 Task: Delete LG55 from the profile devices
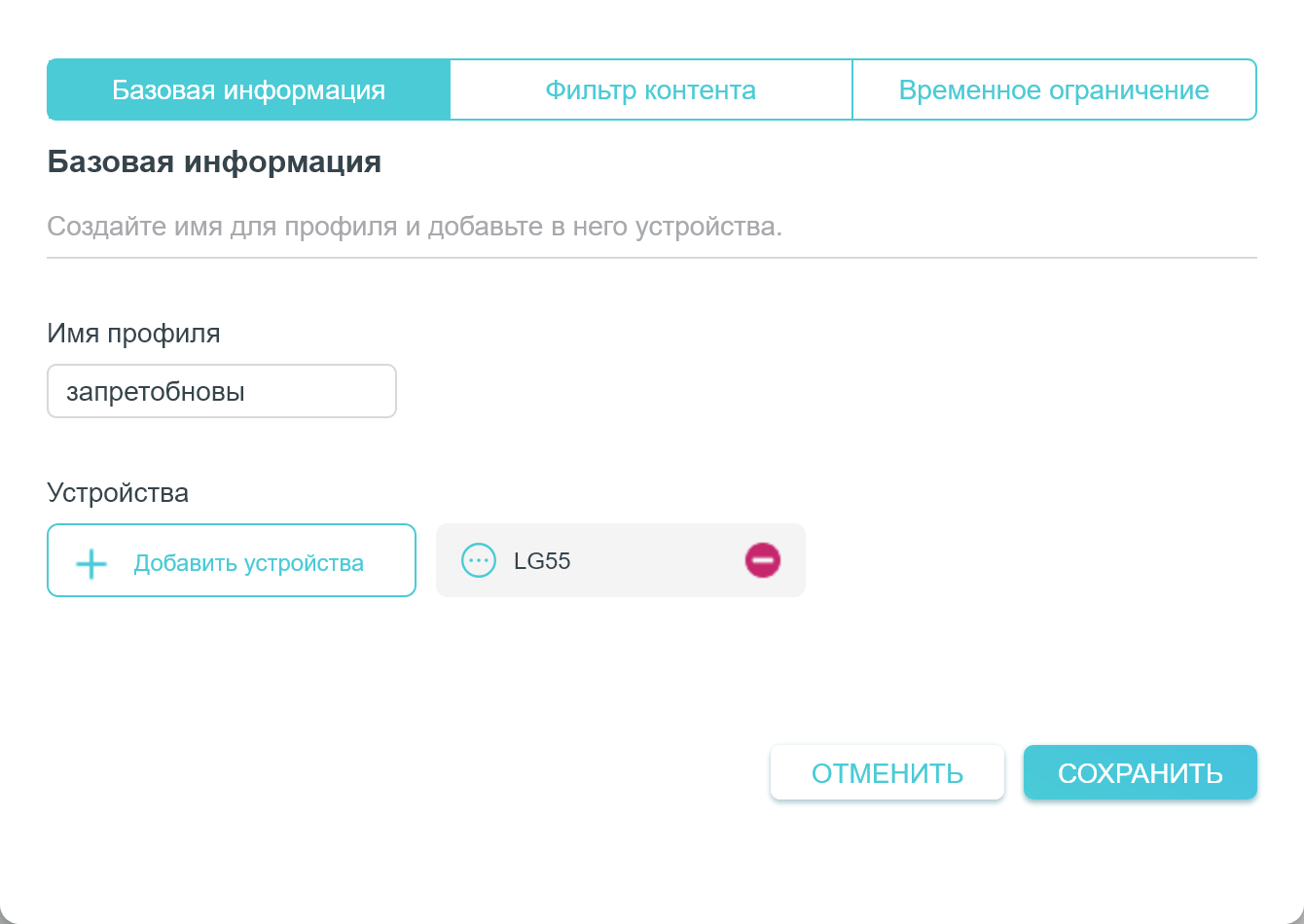(763, 560)
